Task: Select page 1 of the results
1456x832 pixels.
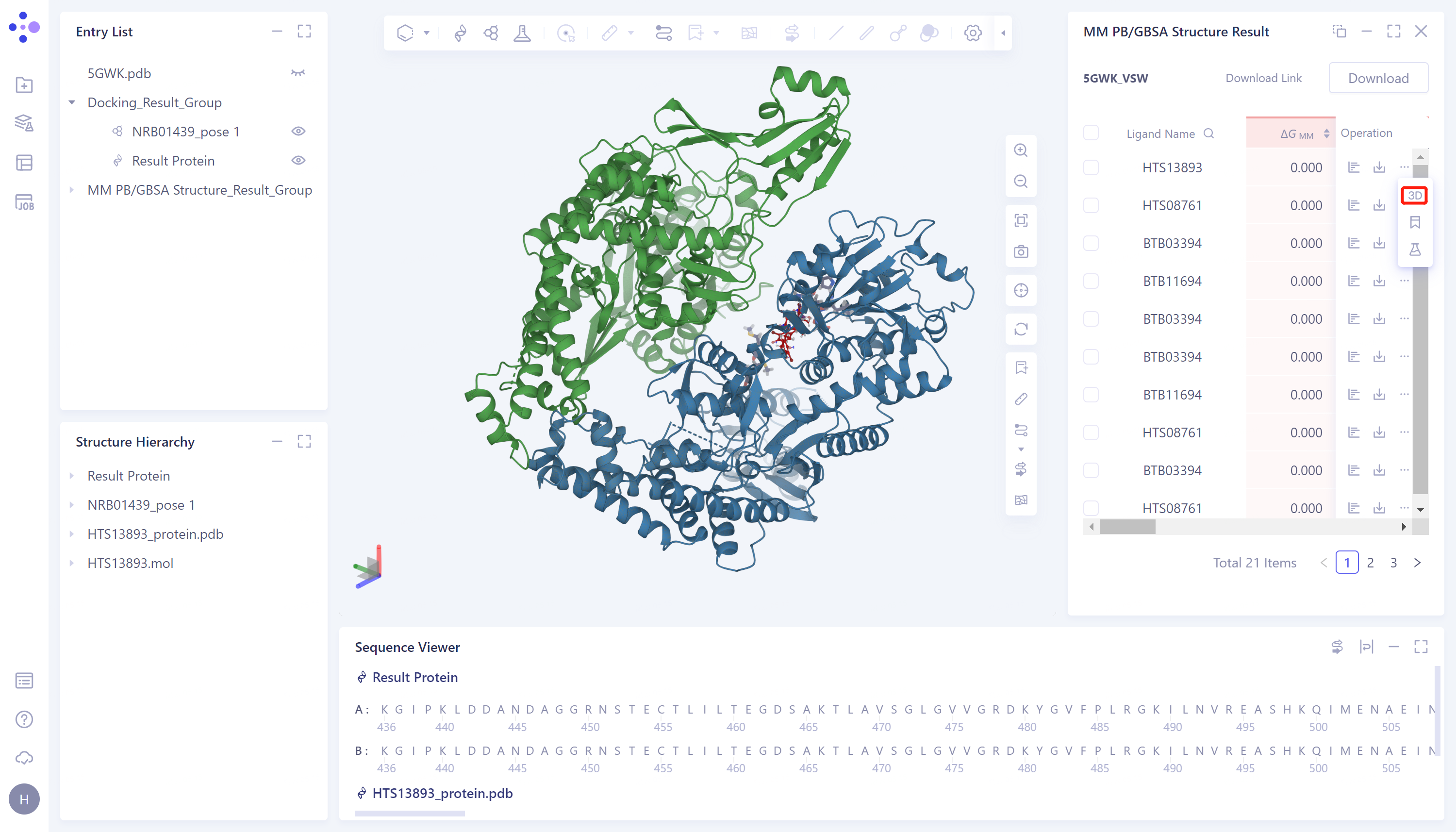Action: coord(1347,563)
